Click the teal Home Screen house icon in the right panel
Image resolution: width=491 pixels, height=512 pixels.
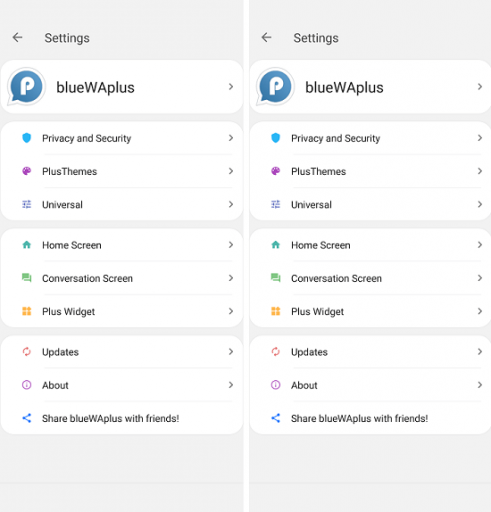click(x=276, y=245)
